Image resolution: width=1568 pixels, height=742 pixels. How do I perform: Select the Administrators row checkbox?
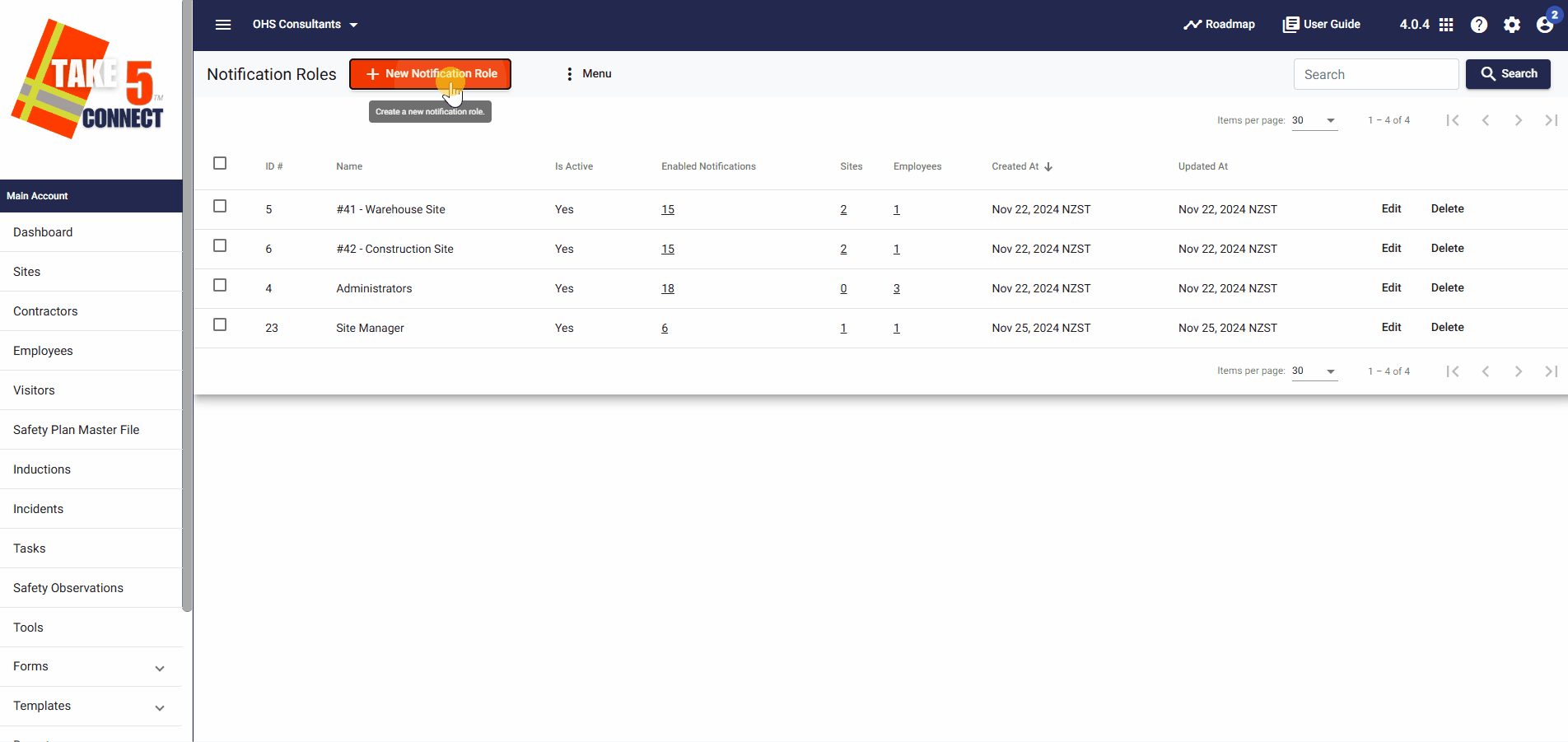point(220,285)
